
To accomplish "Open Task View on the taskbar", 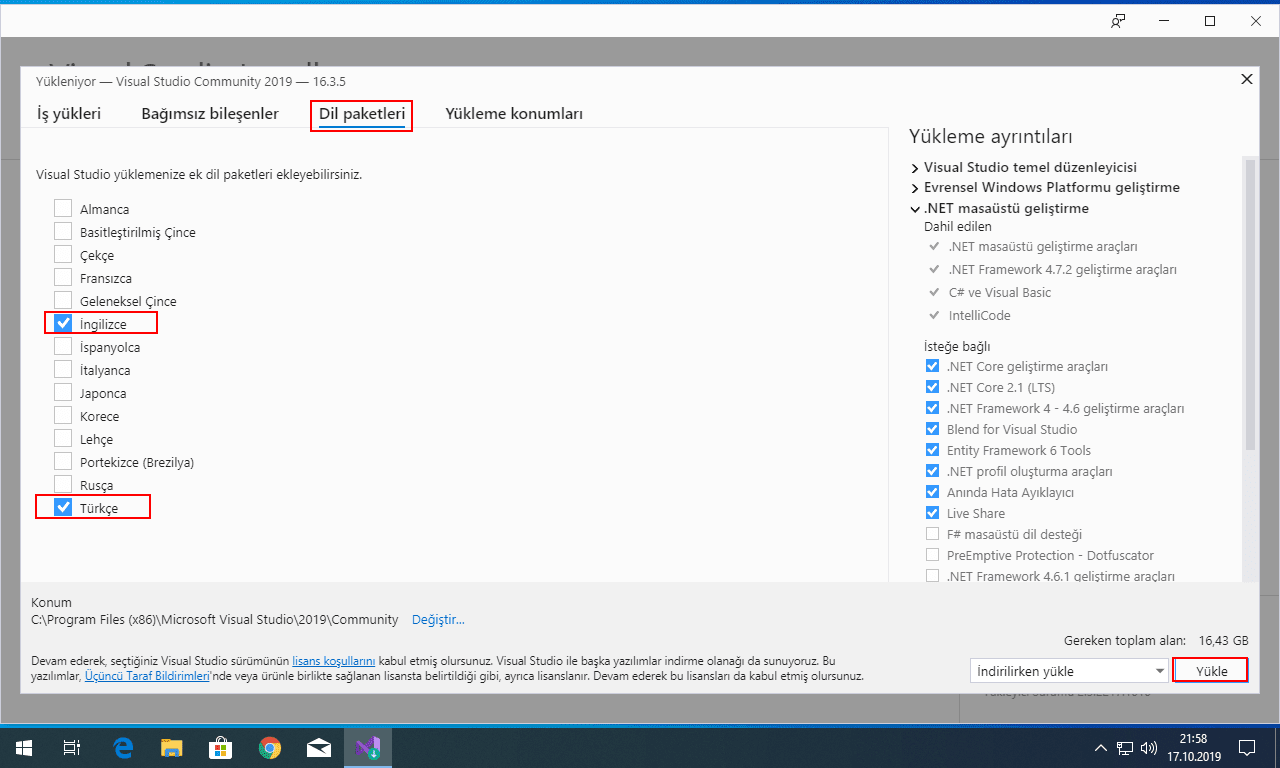I will [72, 747].
